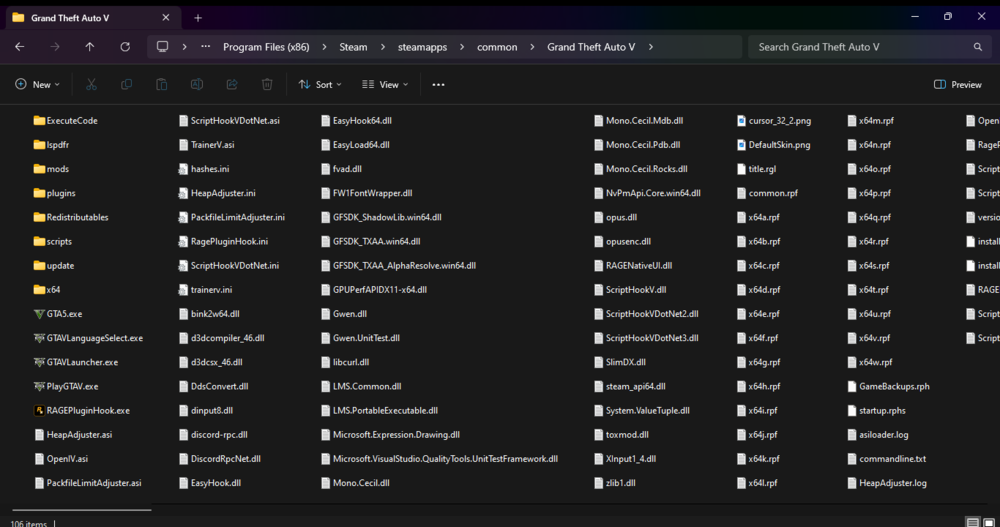Click the Back navigation arrow
Viewport: 1000px width, 527px height.
(x=20, y=47)
